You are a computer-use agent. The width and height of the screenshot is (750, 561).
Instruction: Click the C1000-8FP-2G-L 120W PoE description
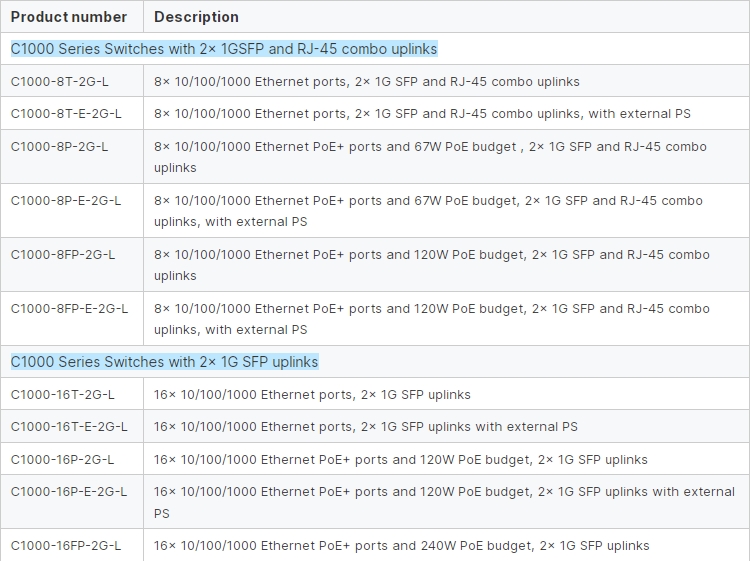pos(431,265)
